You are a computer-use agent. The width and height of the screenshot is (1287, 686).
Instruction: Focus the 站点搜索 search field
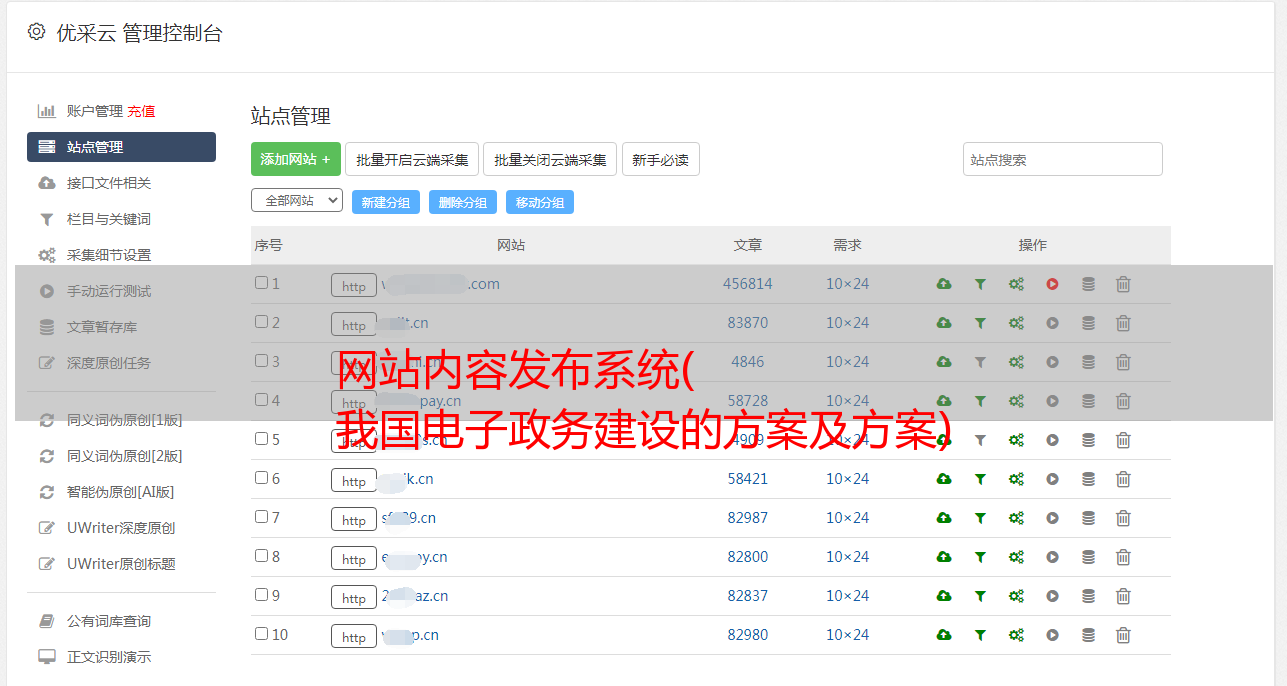point(1063,159)
